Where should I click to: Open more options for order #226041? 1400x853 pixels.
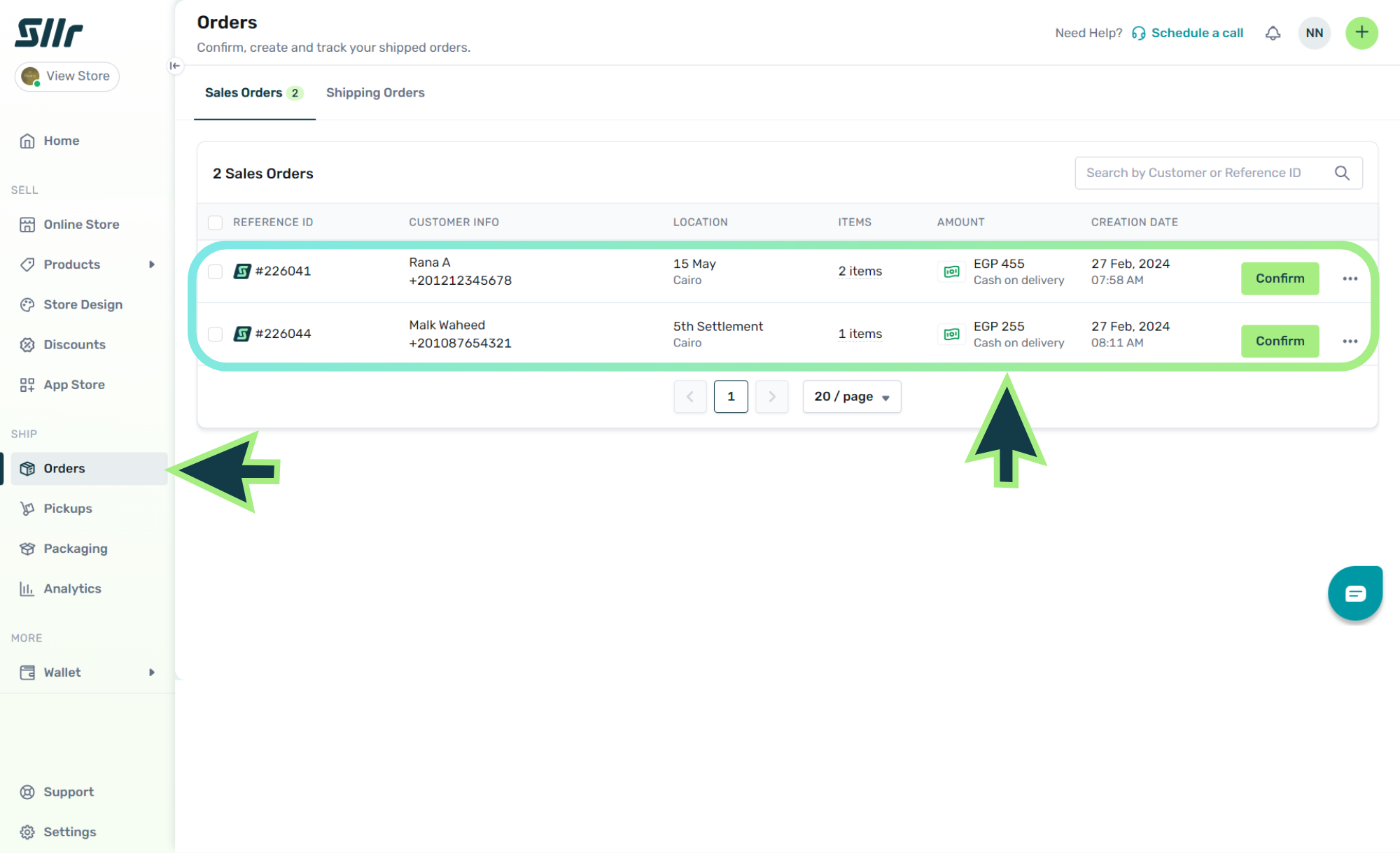tap(1350, 279)
